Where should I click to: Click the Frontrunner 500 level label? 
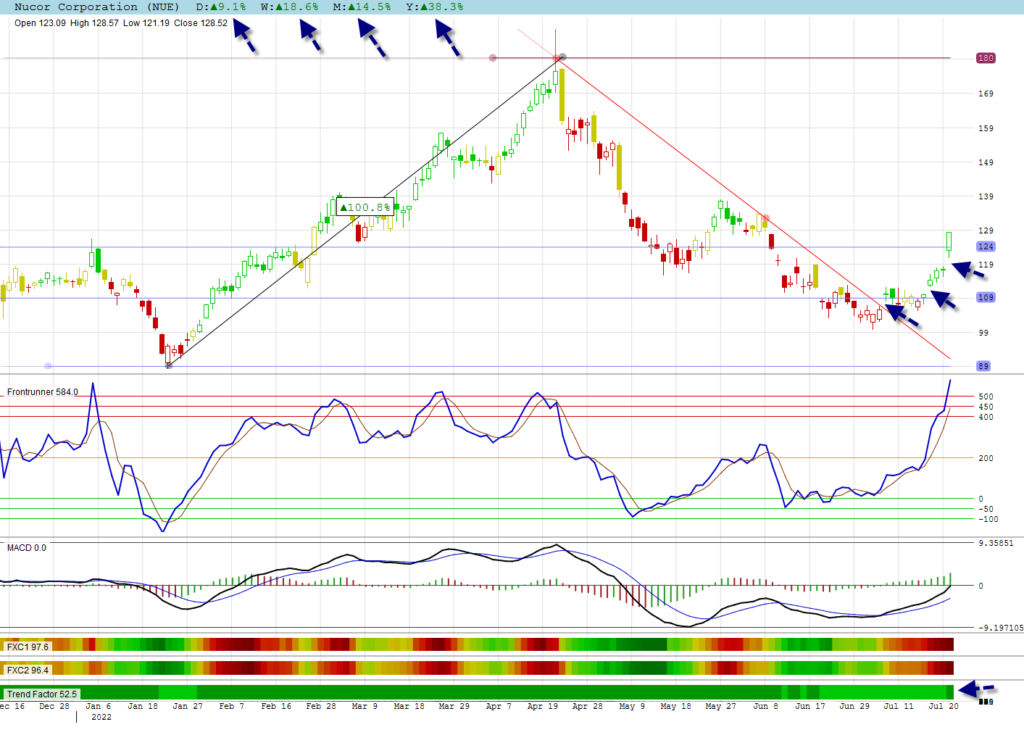point(985,397)
